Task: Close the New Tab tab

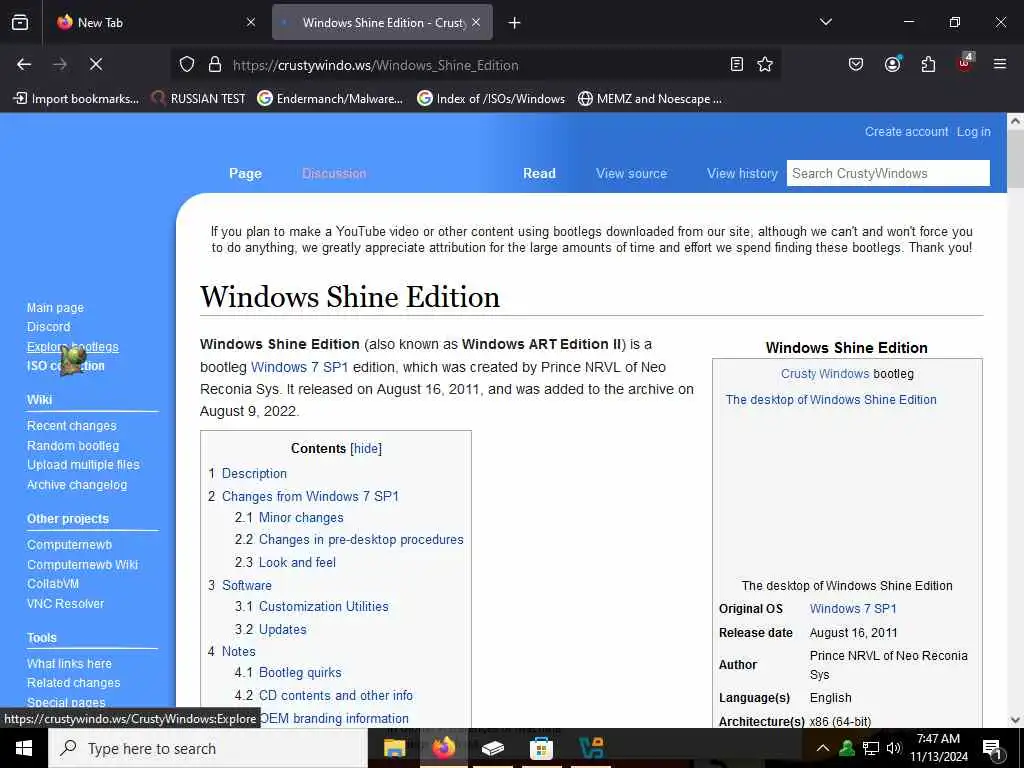Action: [251, 22]
